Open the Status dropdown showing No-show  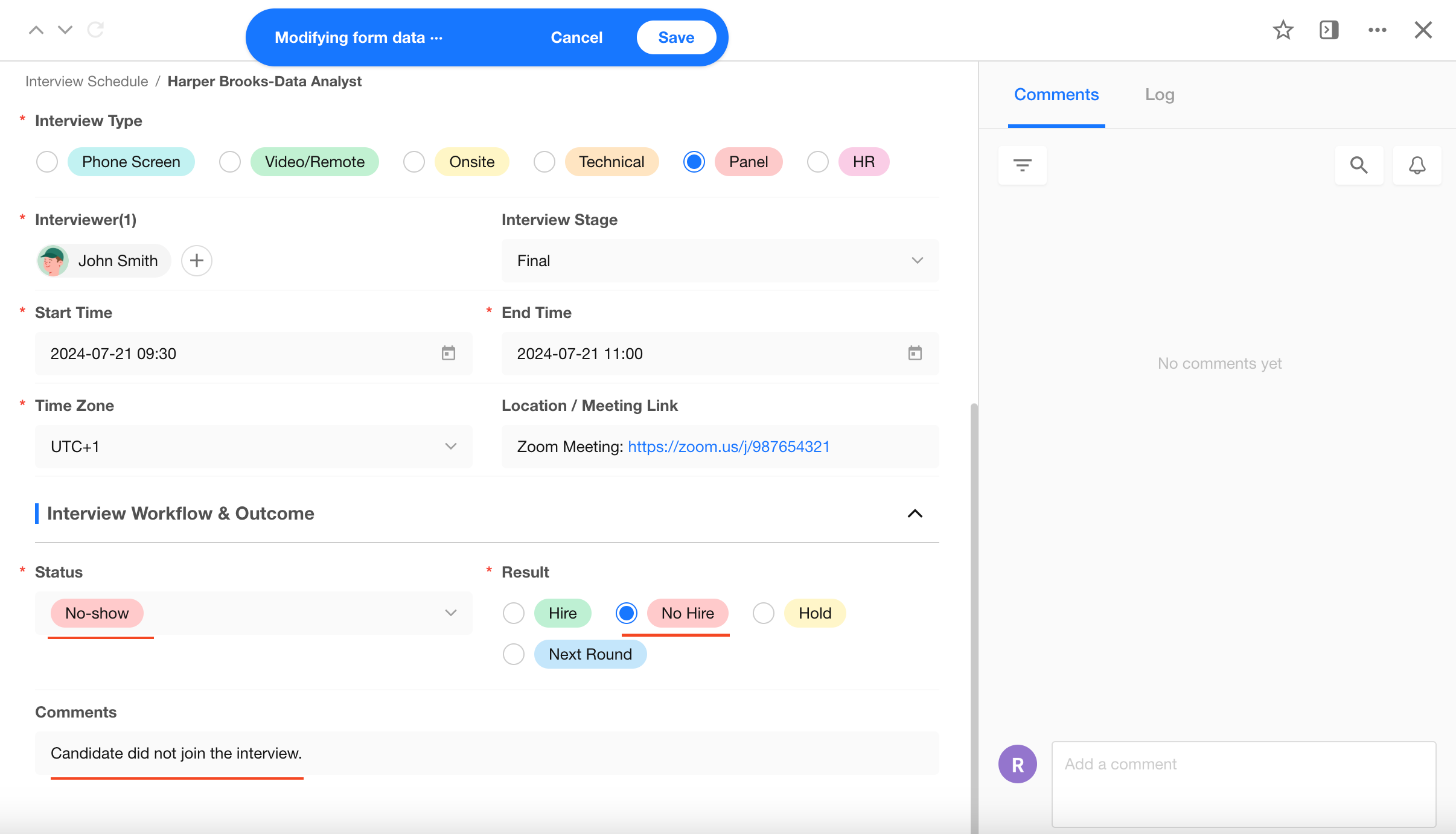[254, 613]
